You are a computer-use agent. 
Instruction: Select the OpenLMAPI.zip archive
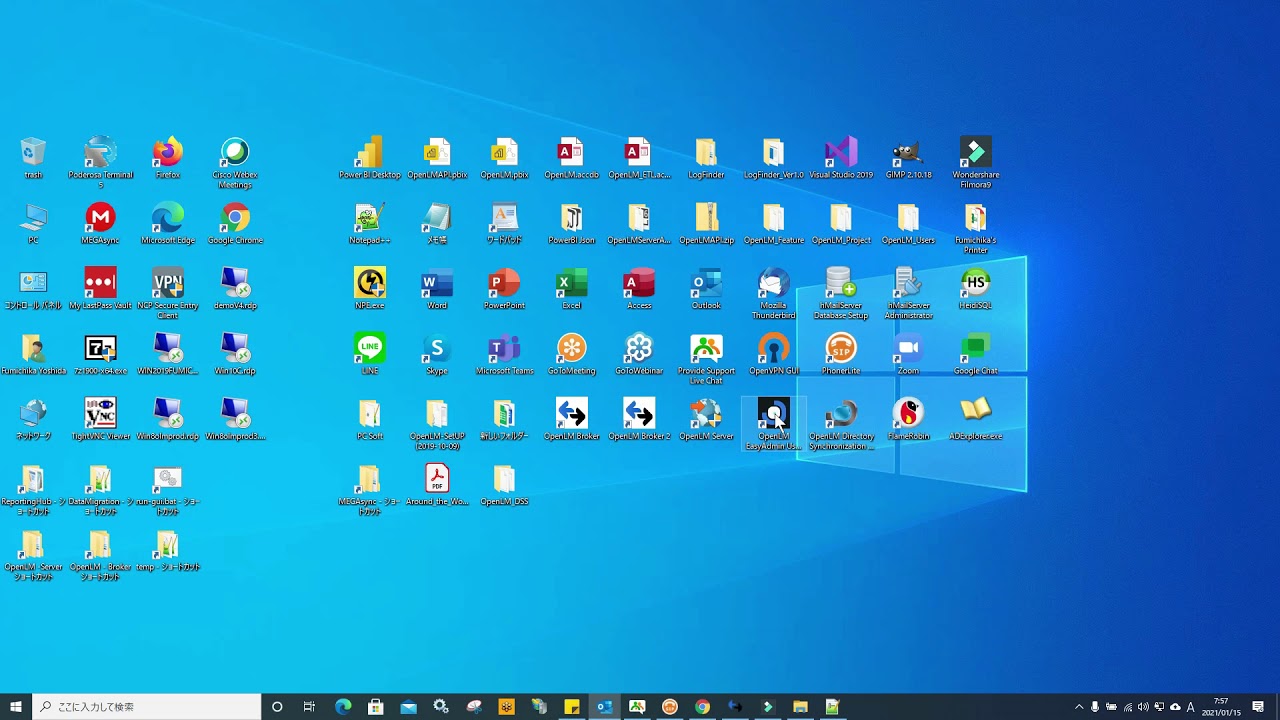pos(706,224)
